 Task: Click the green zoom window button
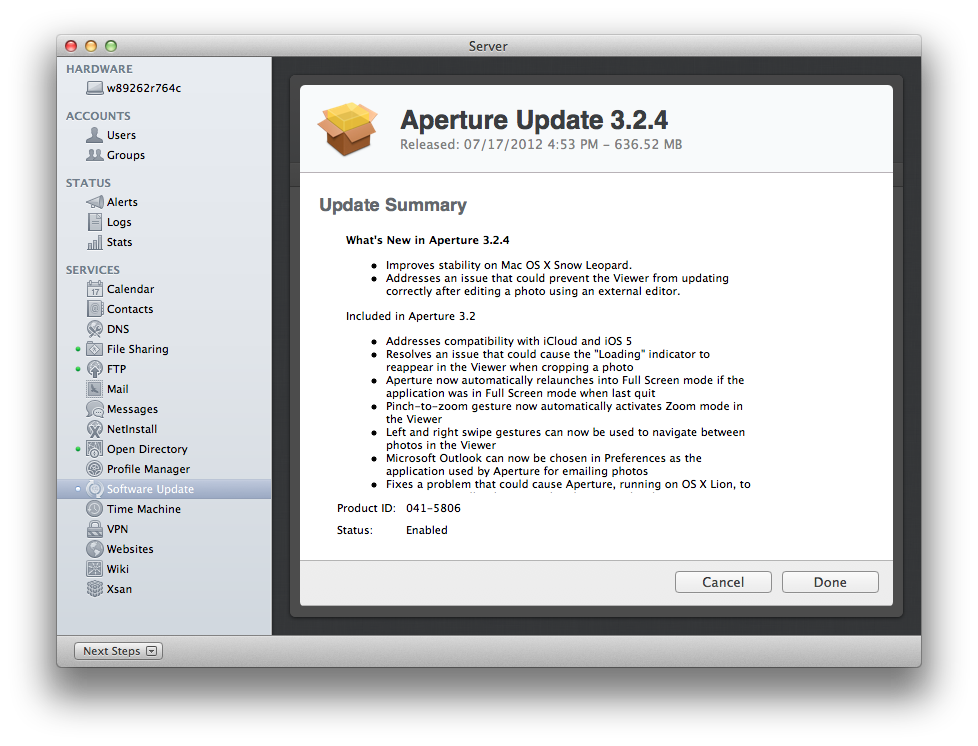coord(111,46)
